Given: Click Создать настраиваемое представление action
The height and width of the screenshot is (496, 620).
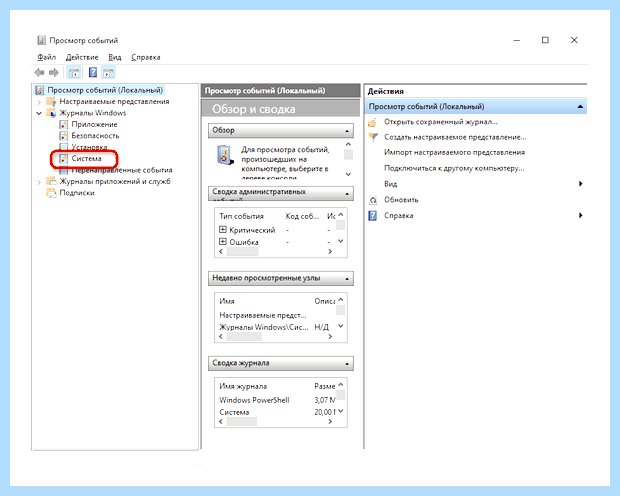Looking at the screenshot, I should coord(455,137).
